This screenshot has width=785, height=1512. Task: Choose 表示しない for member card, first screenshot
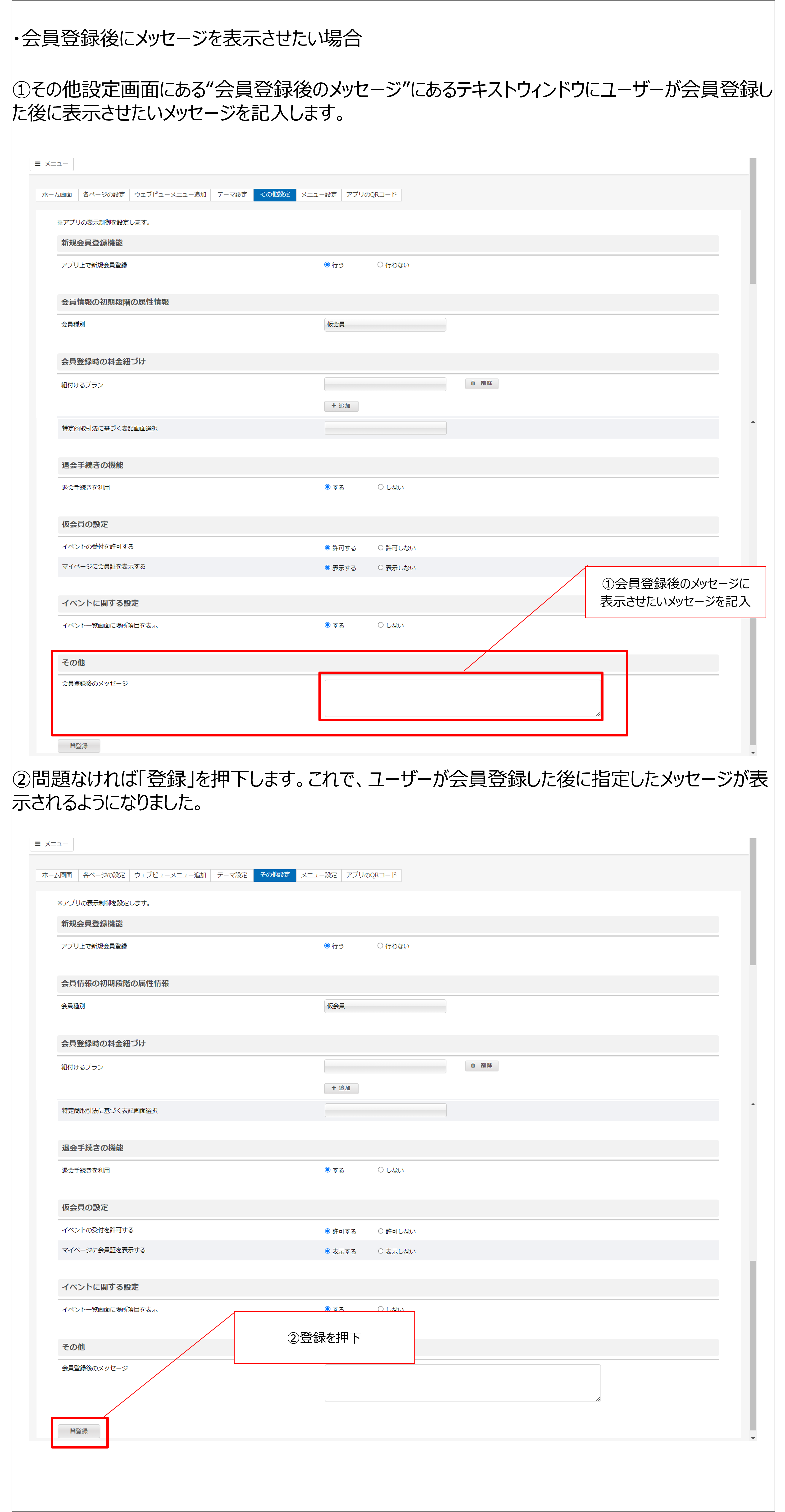381,568
